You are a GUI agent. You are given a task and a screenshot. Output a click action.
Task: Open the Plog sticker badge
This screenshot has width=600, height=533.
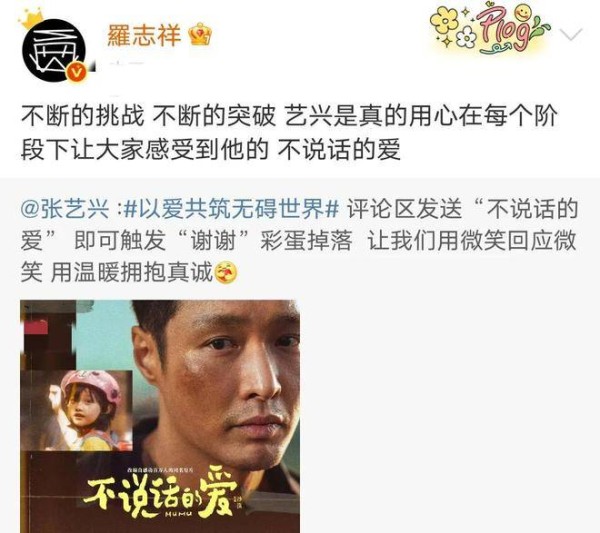(490, 29)
